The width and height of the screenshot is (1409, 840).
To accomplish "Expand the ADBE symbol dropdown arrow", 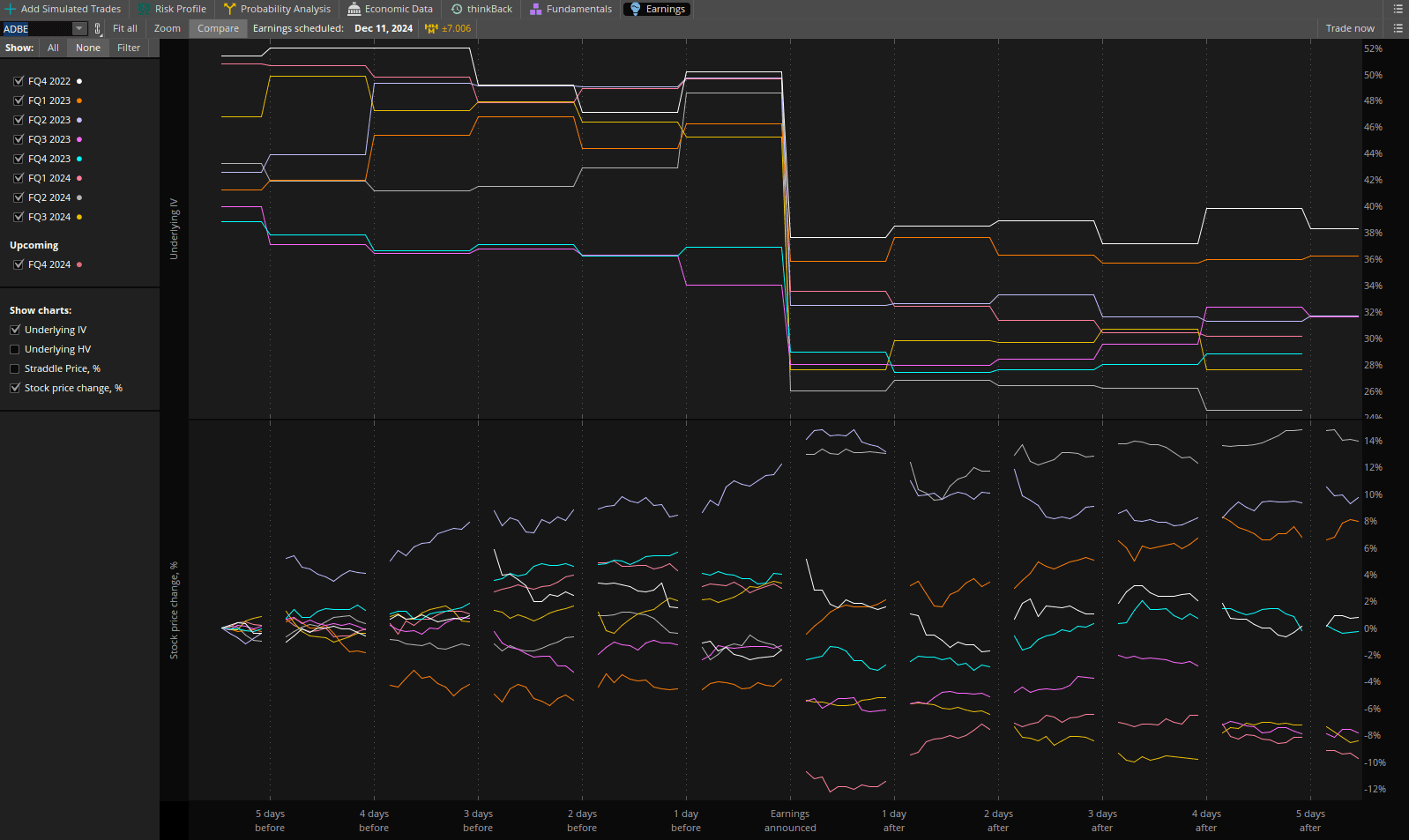I will point(79,28).
